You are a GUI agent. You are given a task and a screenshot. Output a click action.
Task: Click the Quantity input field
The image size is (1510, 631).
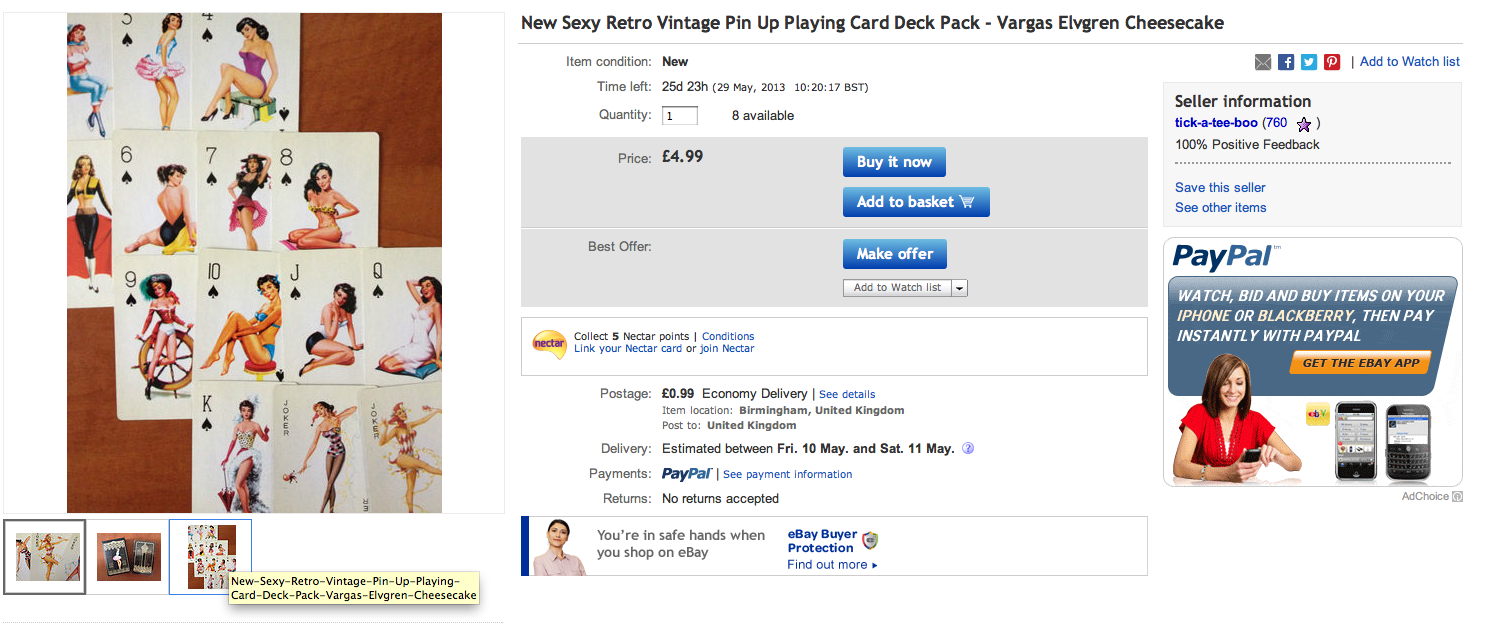[679, 116]
